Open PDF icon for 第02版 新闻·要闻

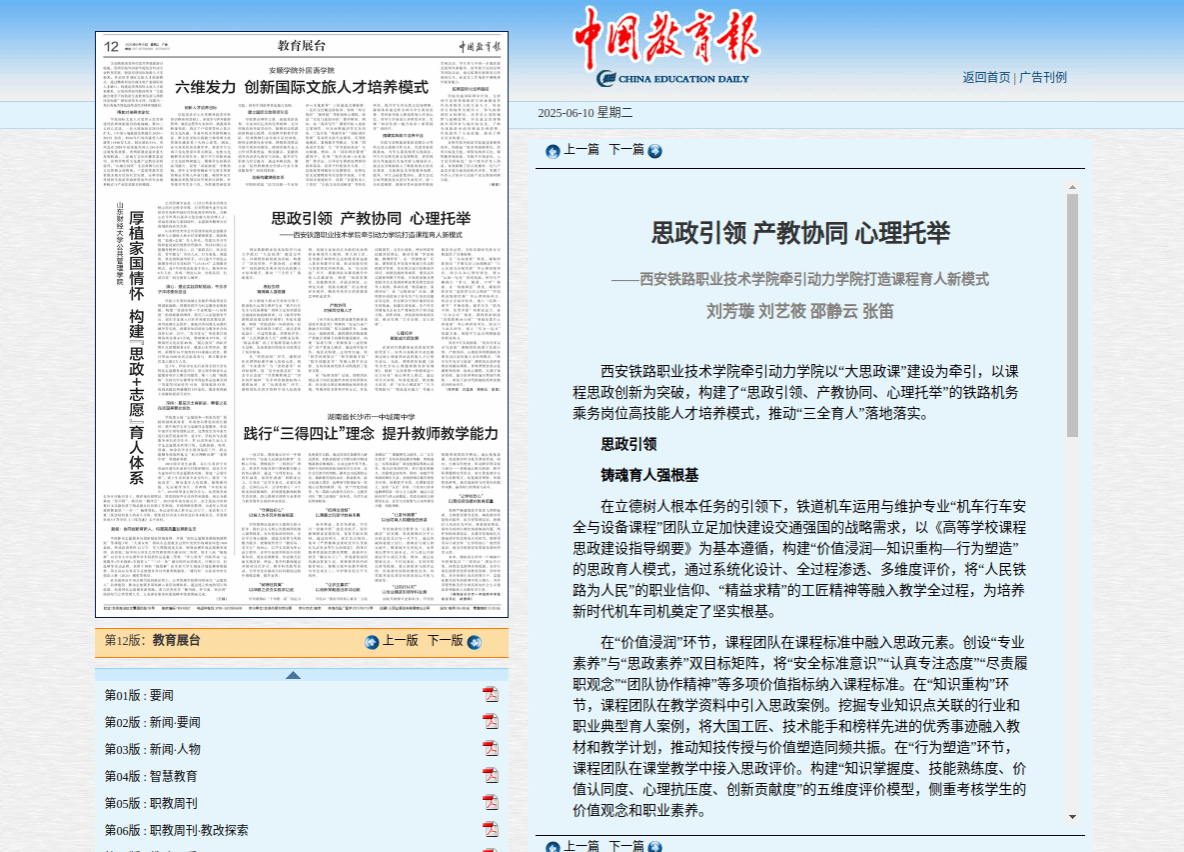[x=491, y=722]
